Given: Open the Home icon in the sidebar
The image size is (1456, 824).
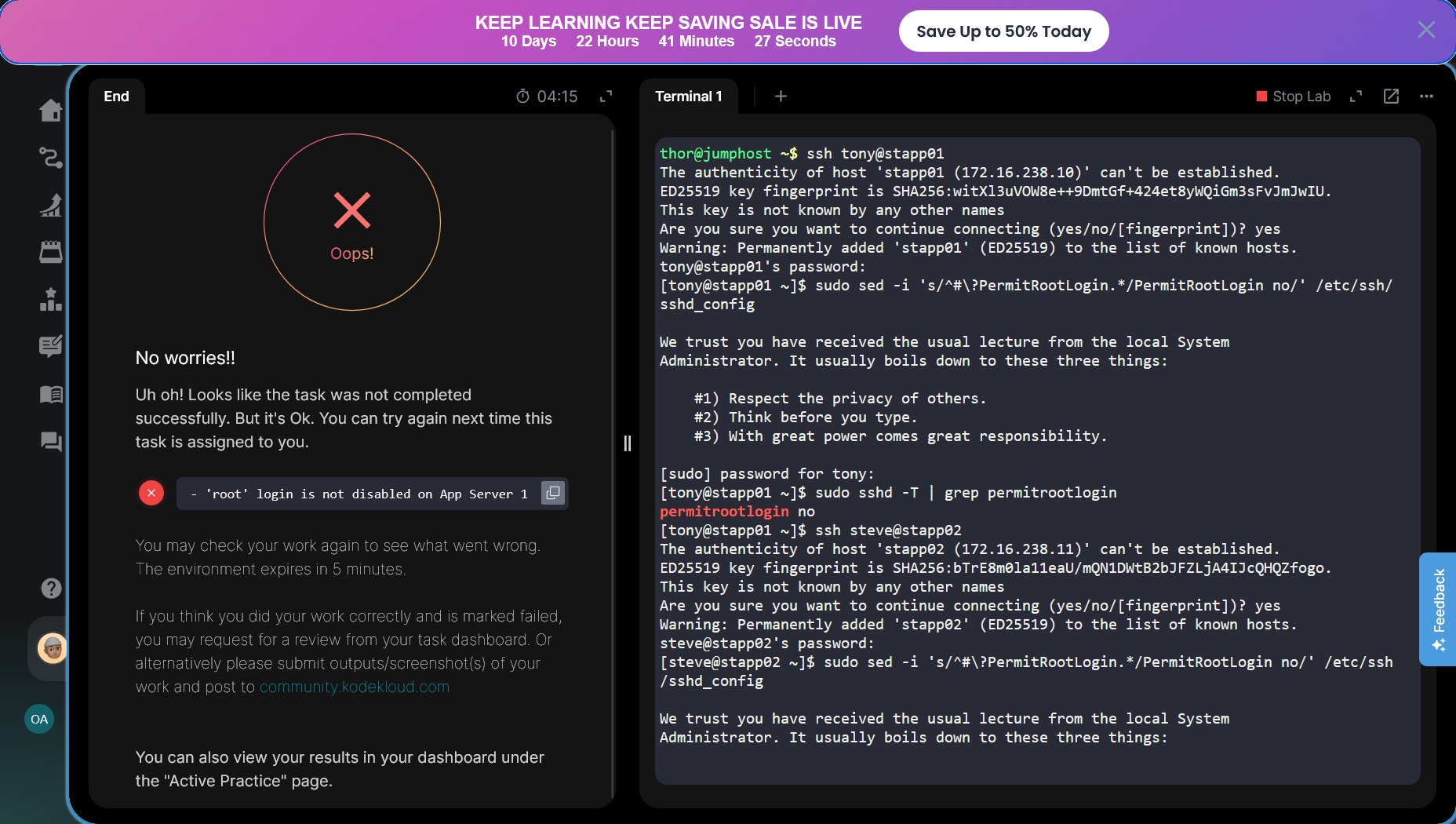Looking at the screenshot, I should [51, 111].
